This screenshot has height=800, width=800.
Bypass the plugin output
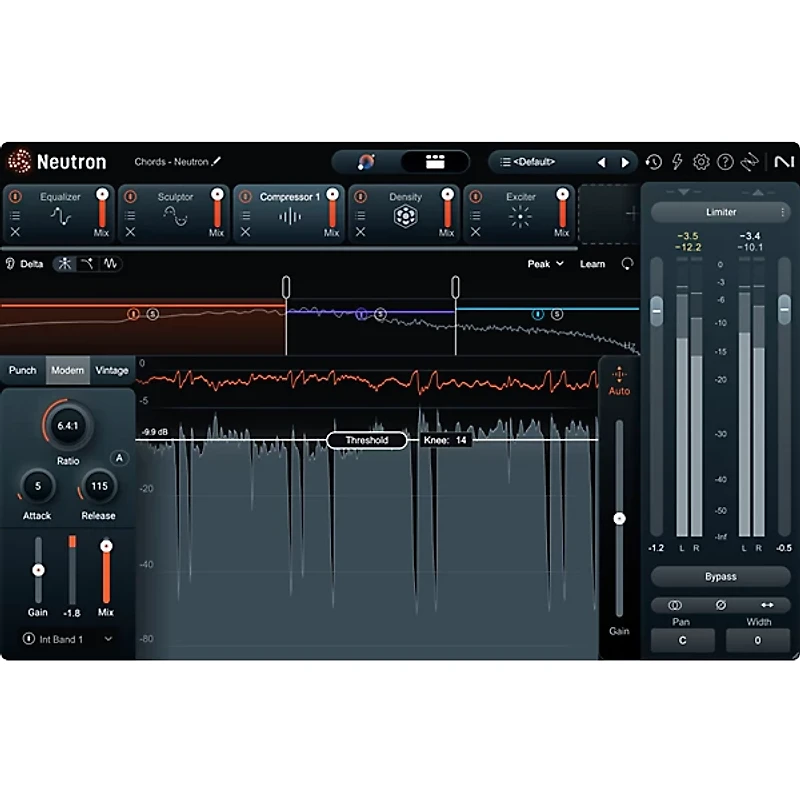719,576
